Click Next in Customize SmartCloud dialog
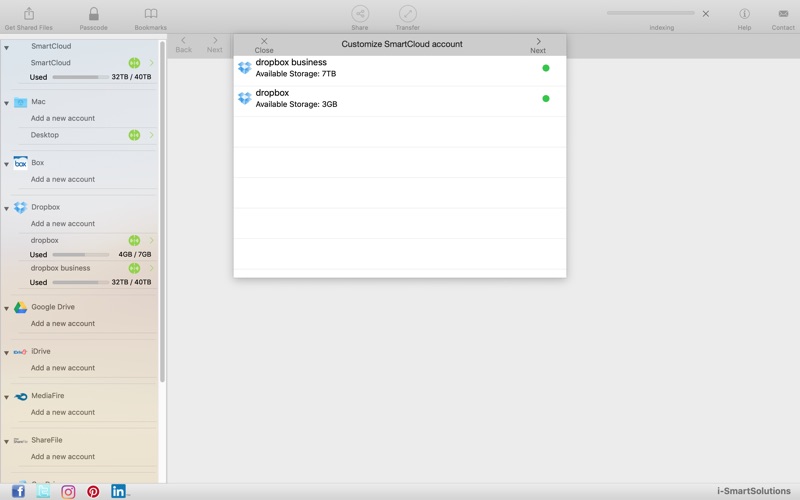Screen dimensions: 800x500 click(x=538, y=45)
